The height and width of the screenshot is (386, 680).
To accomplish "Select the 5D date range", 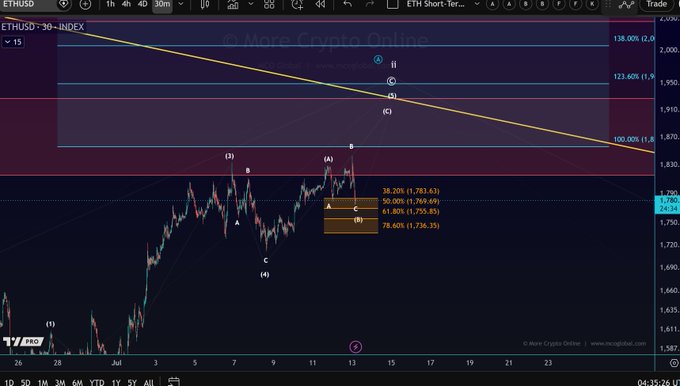I will point(26,383).
